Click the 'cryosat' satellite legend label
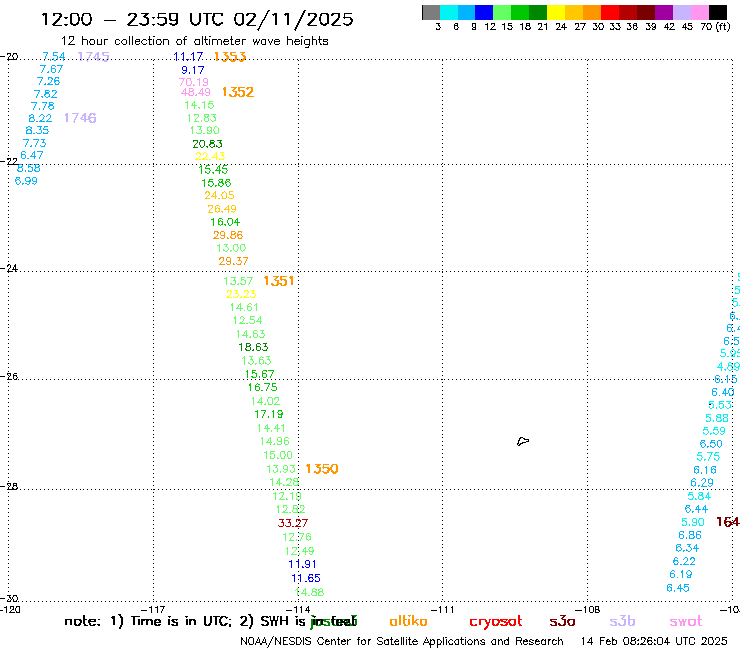This screenshot has width=740, height=650. coord(496,622)
